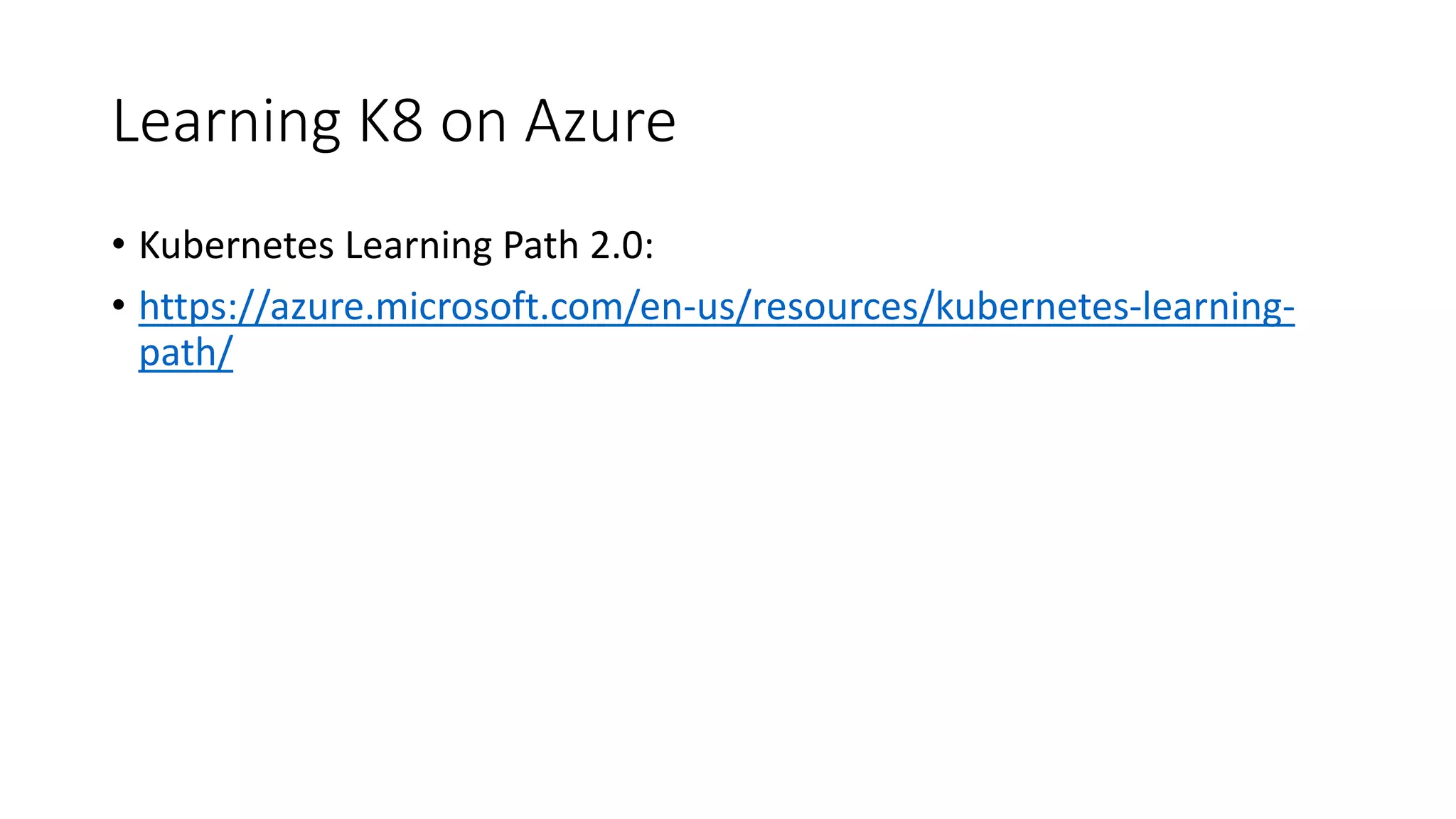Click the word 'Learning' in the title
This screenshot has width=1456, height=819.
click(x=226, y=122)
